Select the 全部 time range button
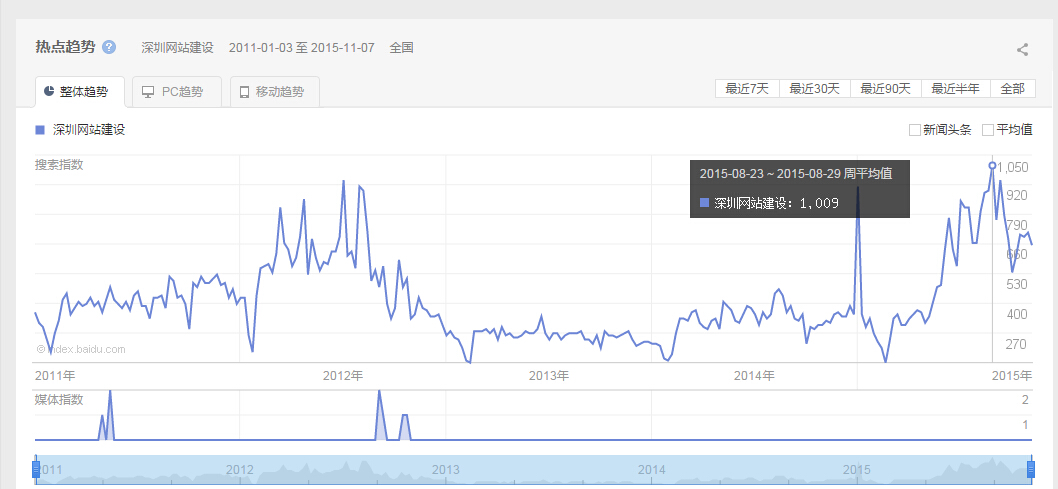 tap(1012, 88)
